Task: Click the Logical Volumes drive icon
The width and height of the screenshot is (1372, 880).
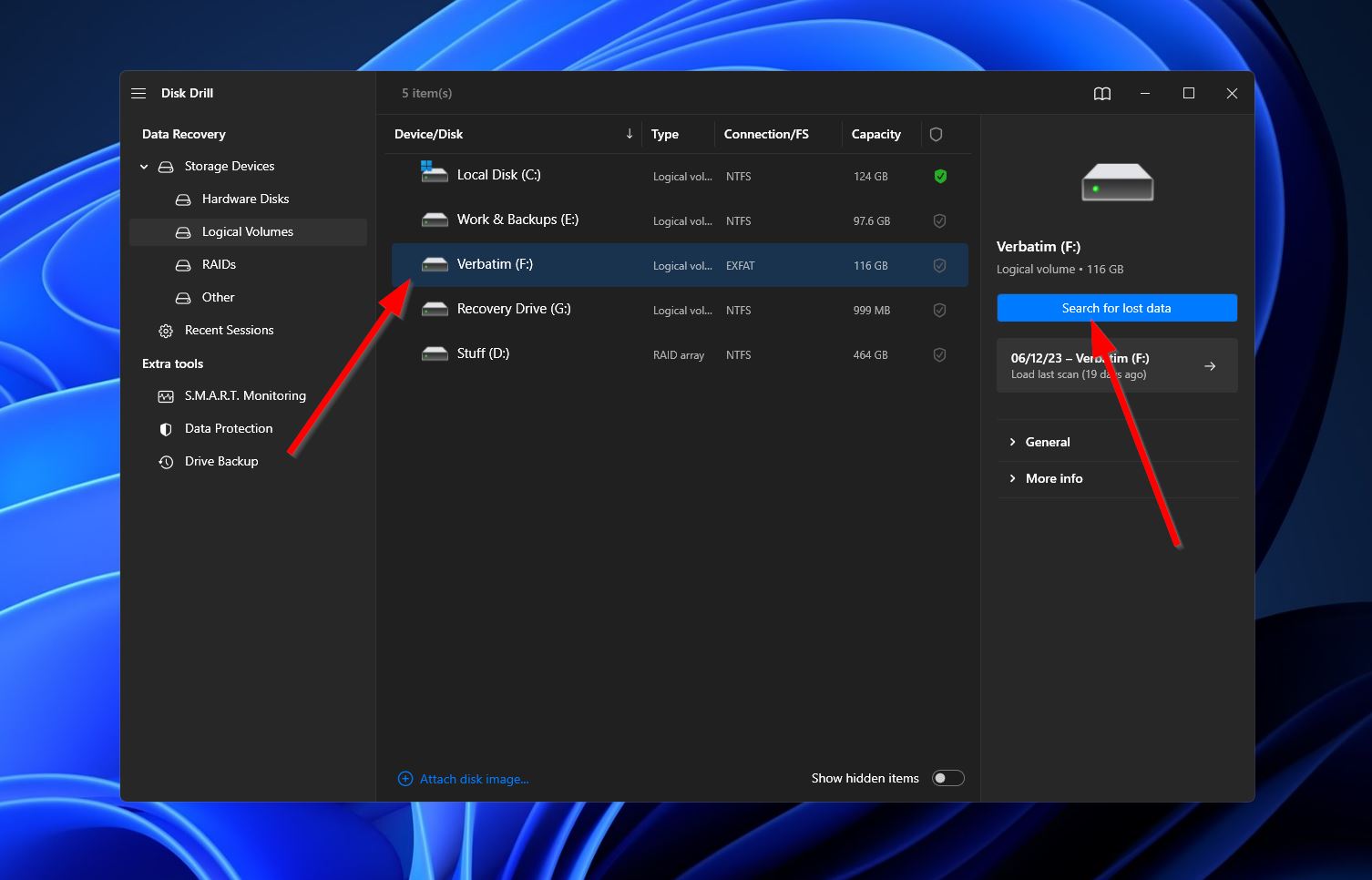Action: tap(183, 232)
